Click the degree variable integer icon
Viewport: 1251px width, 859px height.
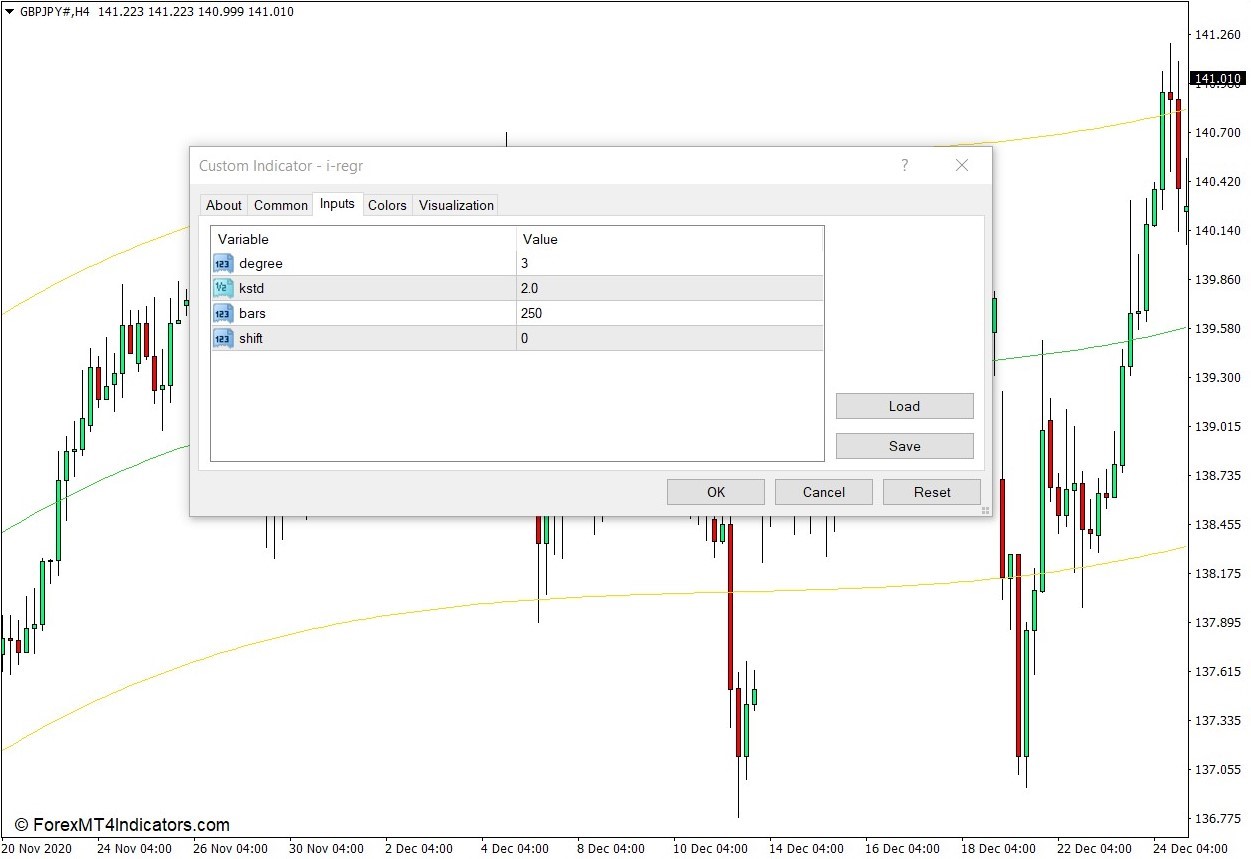pos(223,264)
